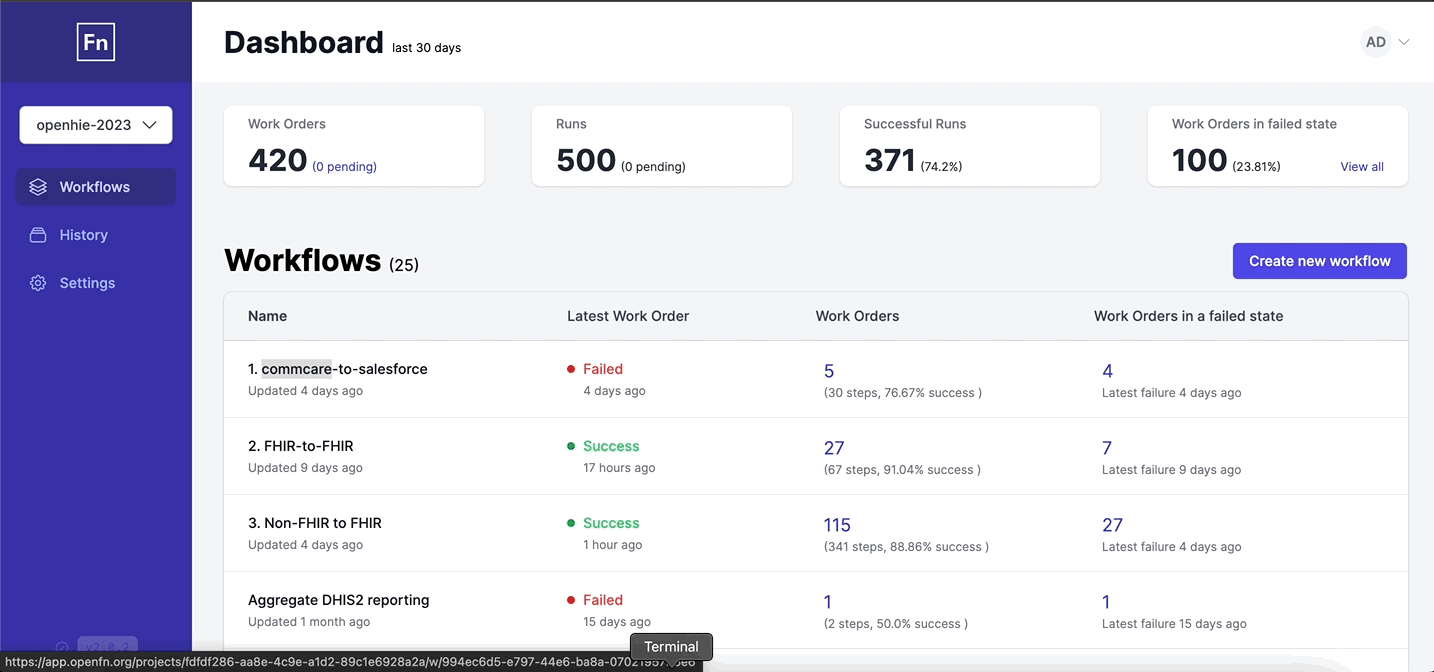Click the AD user avatar
This screenshot has width=1434, height=672.
pyautogui.click(x=1376, y=42)
